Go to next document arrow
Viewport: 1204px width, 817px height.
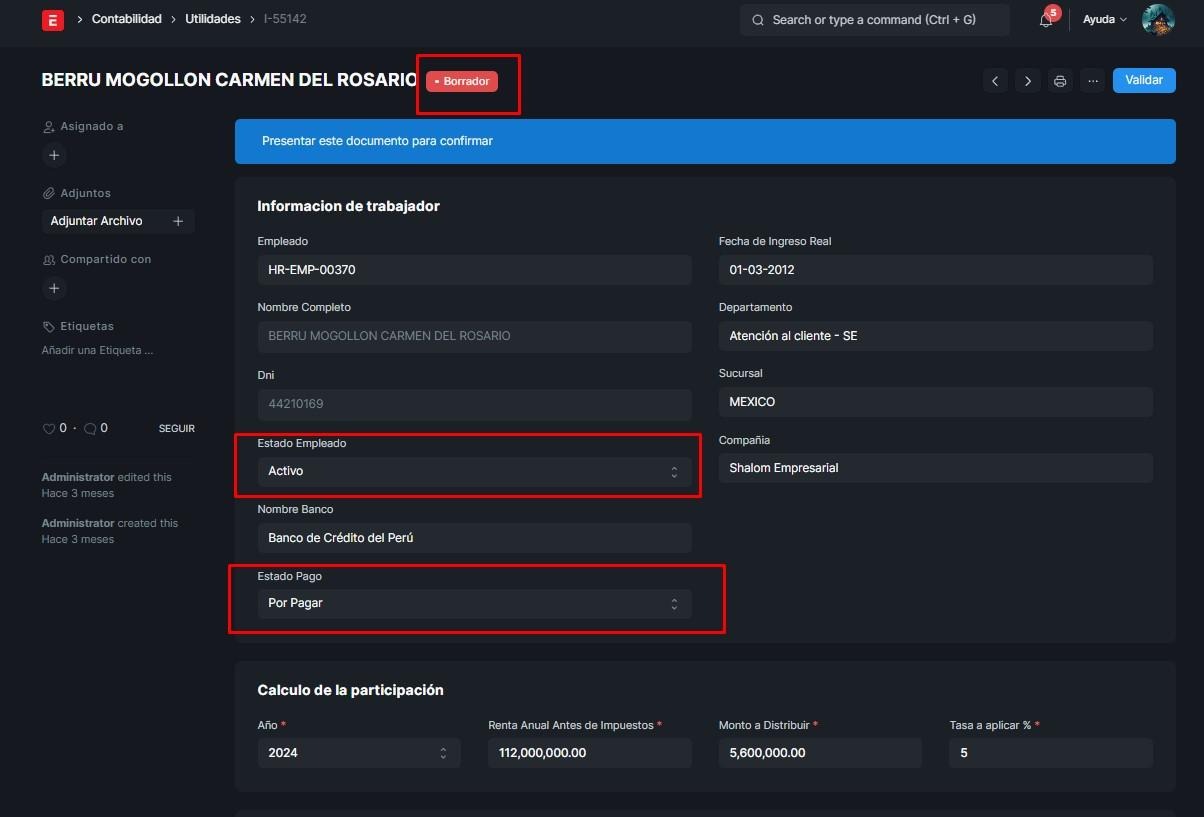click(x=1027, y=81)
